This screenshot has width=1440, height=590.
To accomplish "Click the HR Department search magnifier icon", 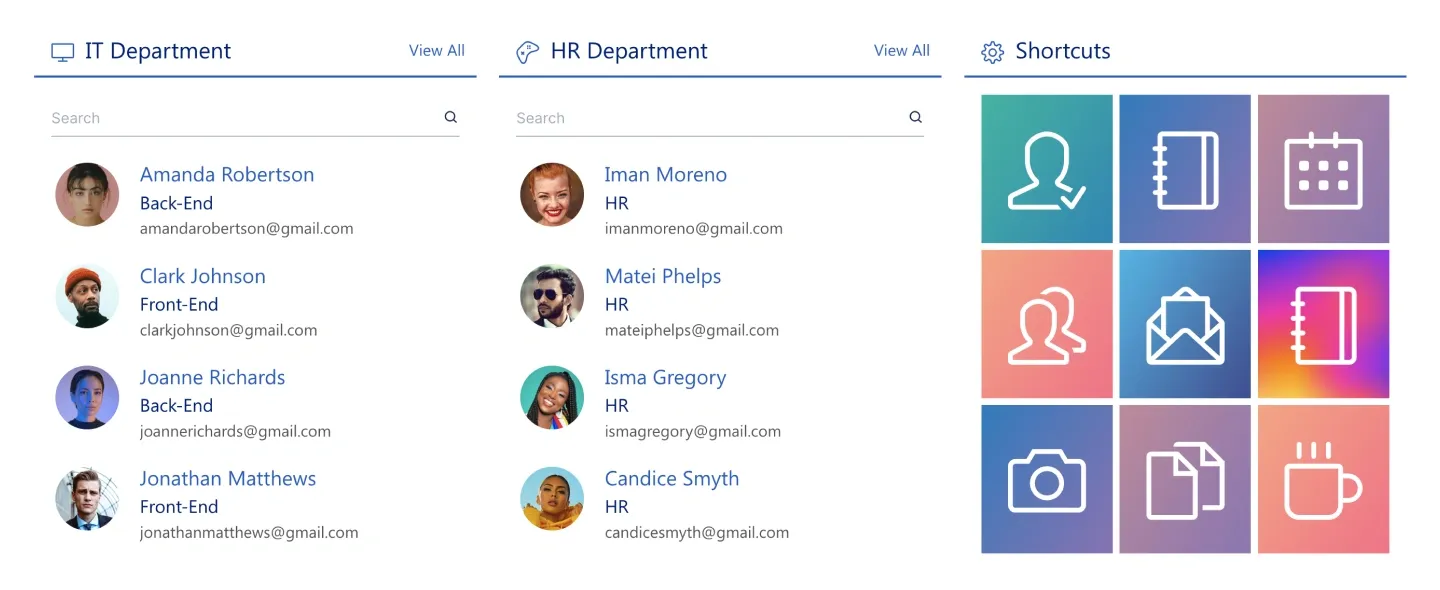I will click(x=915, y=117).
